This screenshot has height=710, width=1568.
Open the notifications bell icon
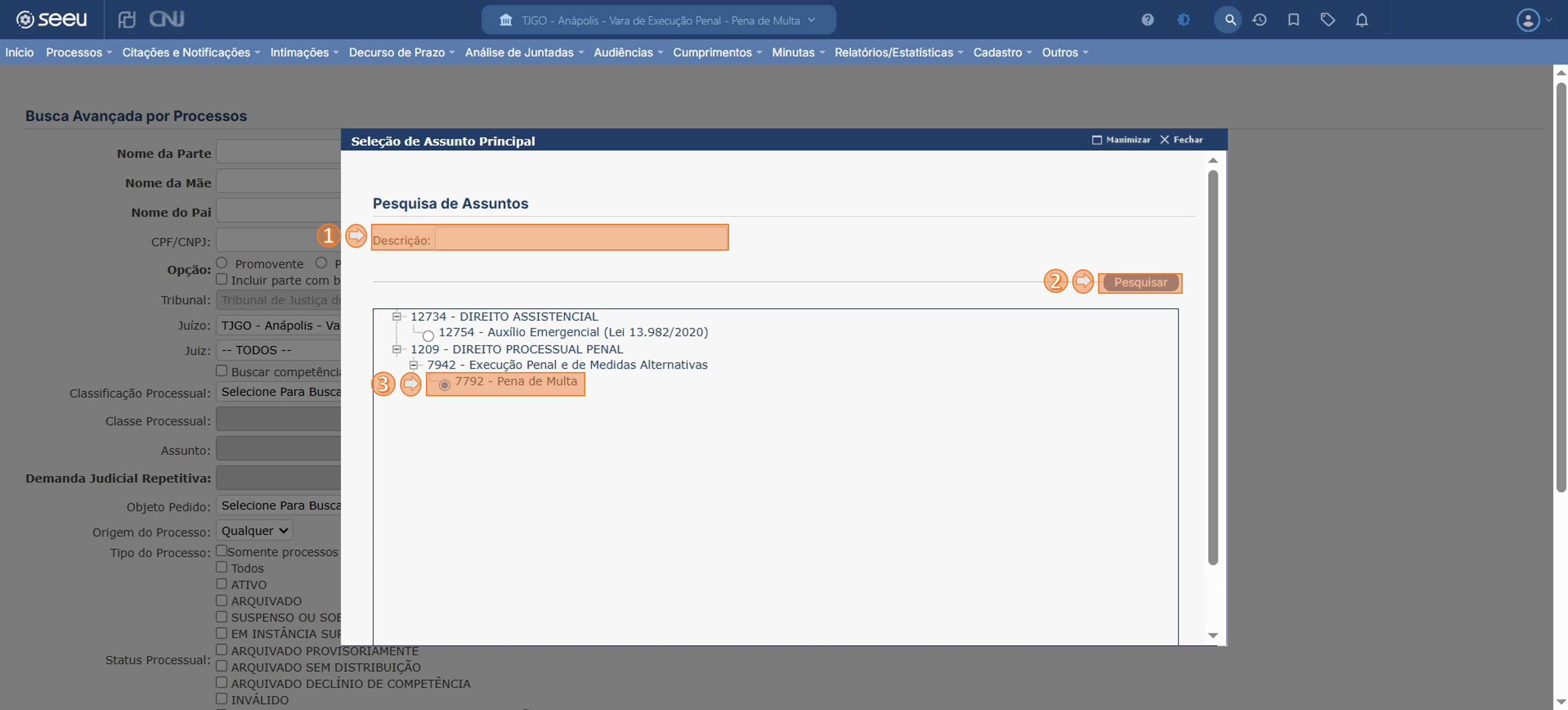point(1362,20)
